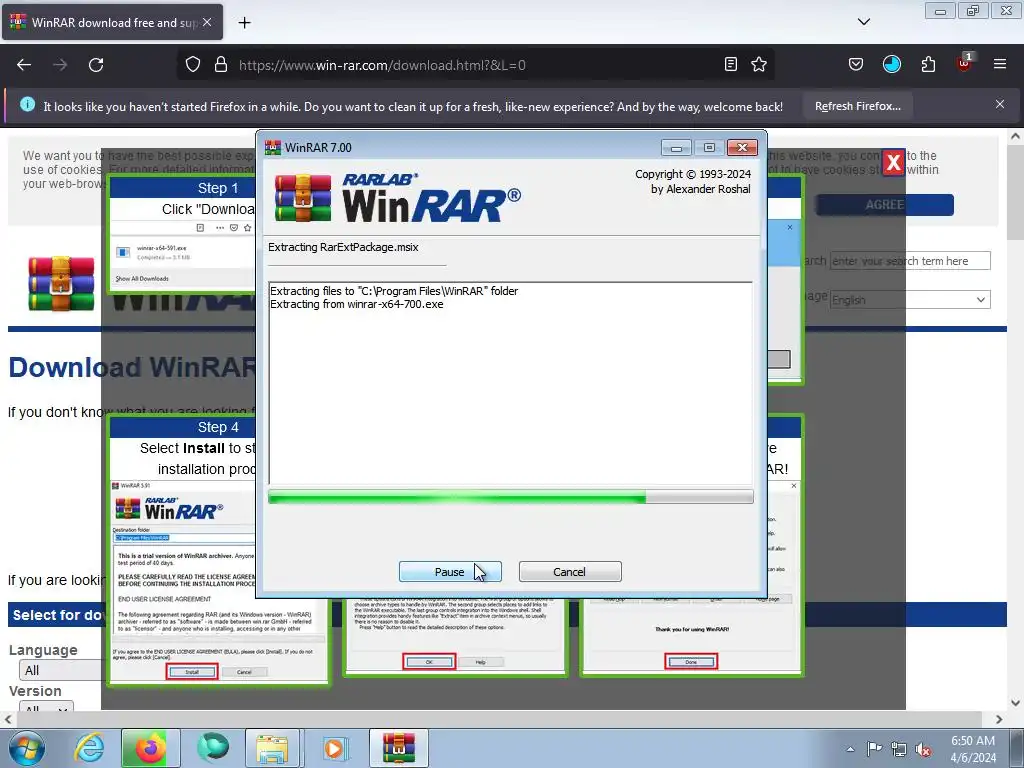Select the WinRAR download free tab
The height and width of the screenshot is (768, 1024).
tap(112, 22)
